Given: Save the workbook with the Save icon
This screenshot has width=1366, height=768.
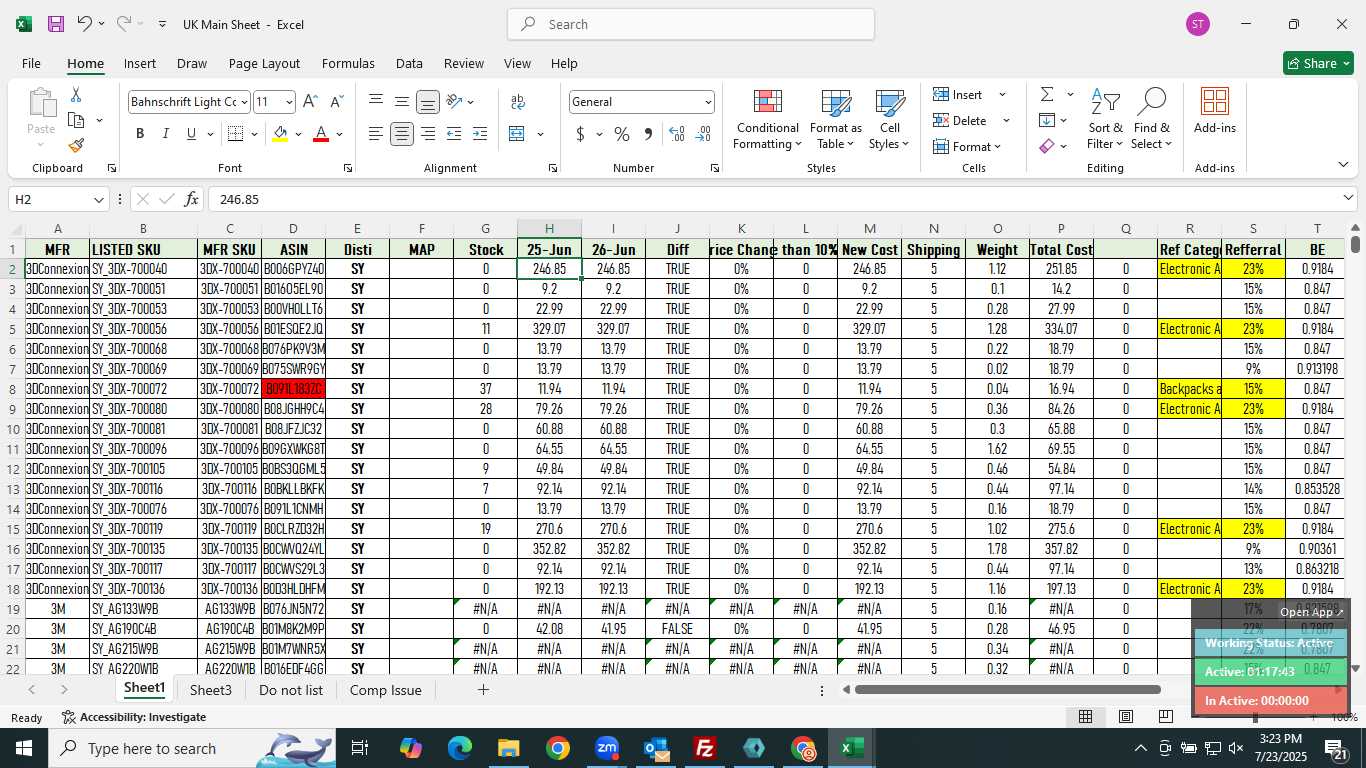Looking at the screenshot, I should (56, 24).
